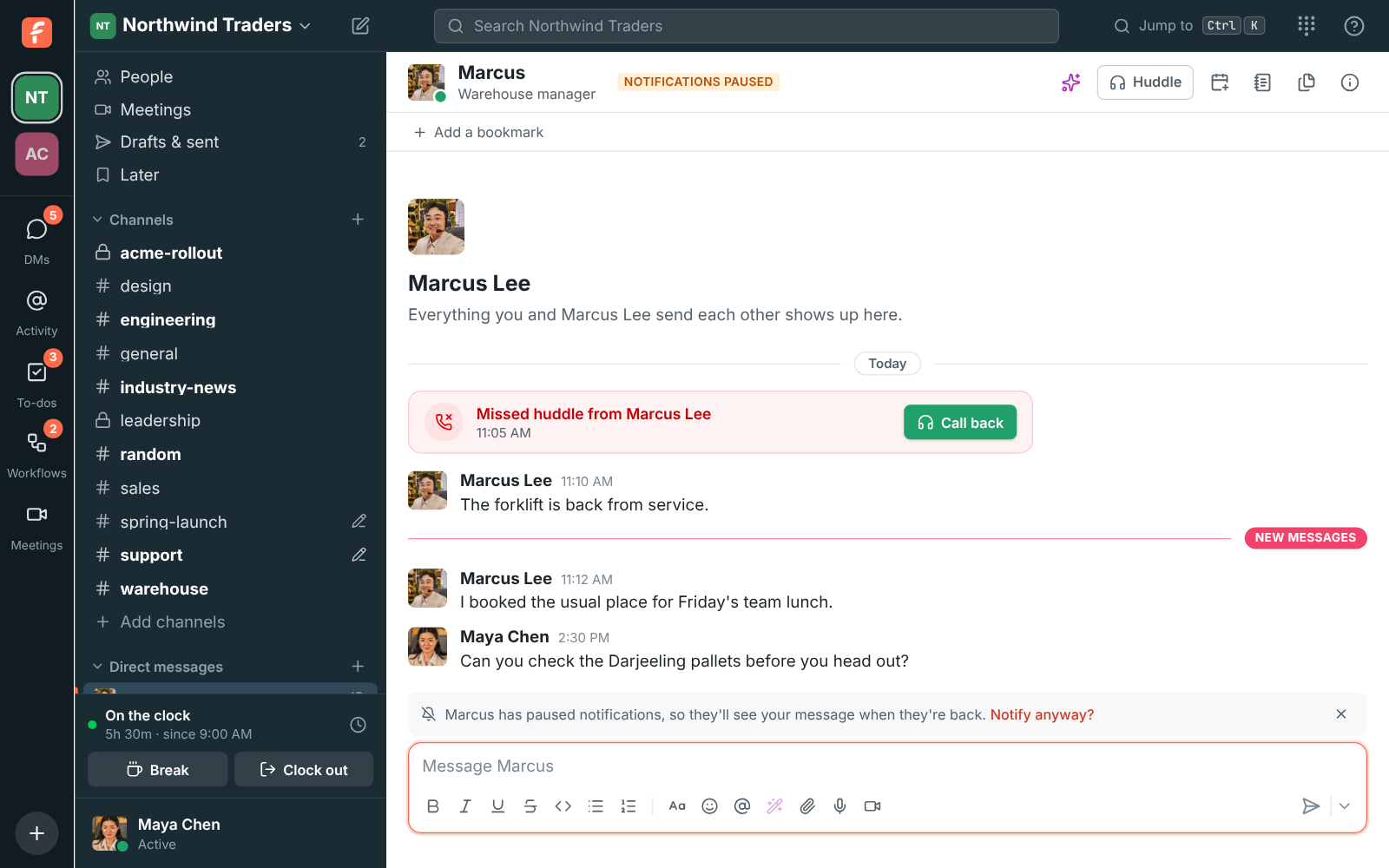This screenshot has width=1389, height=868.
Task: Toggle underline formatting
Action: [497, 806]
